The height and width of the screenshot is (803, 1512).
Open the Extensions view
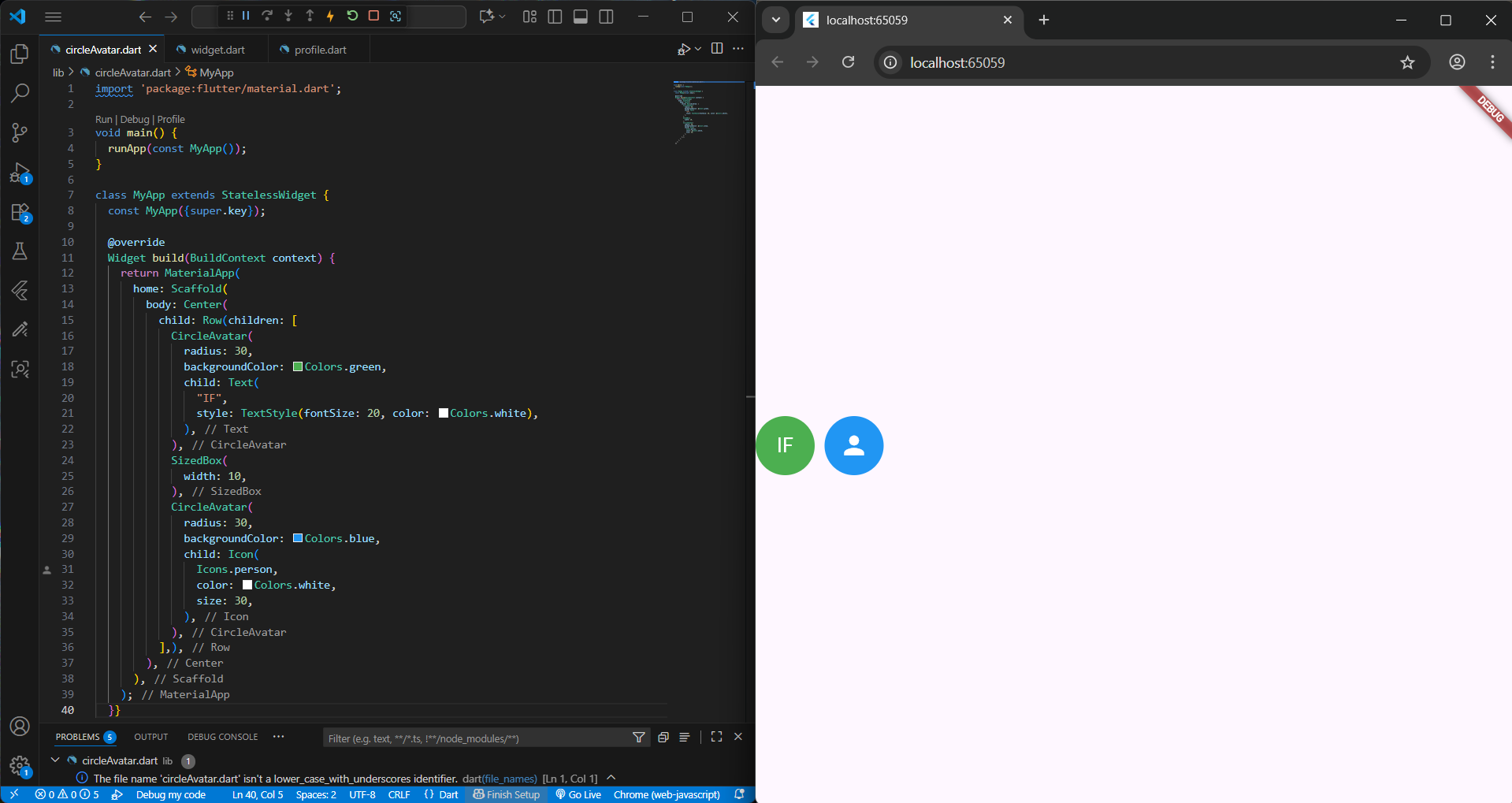(x=20, y=212)
